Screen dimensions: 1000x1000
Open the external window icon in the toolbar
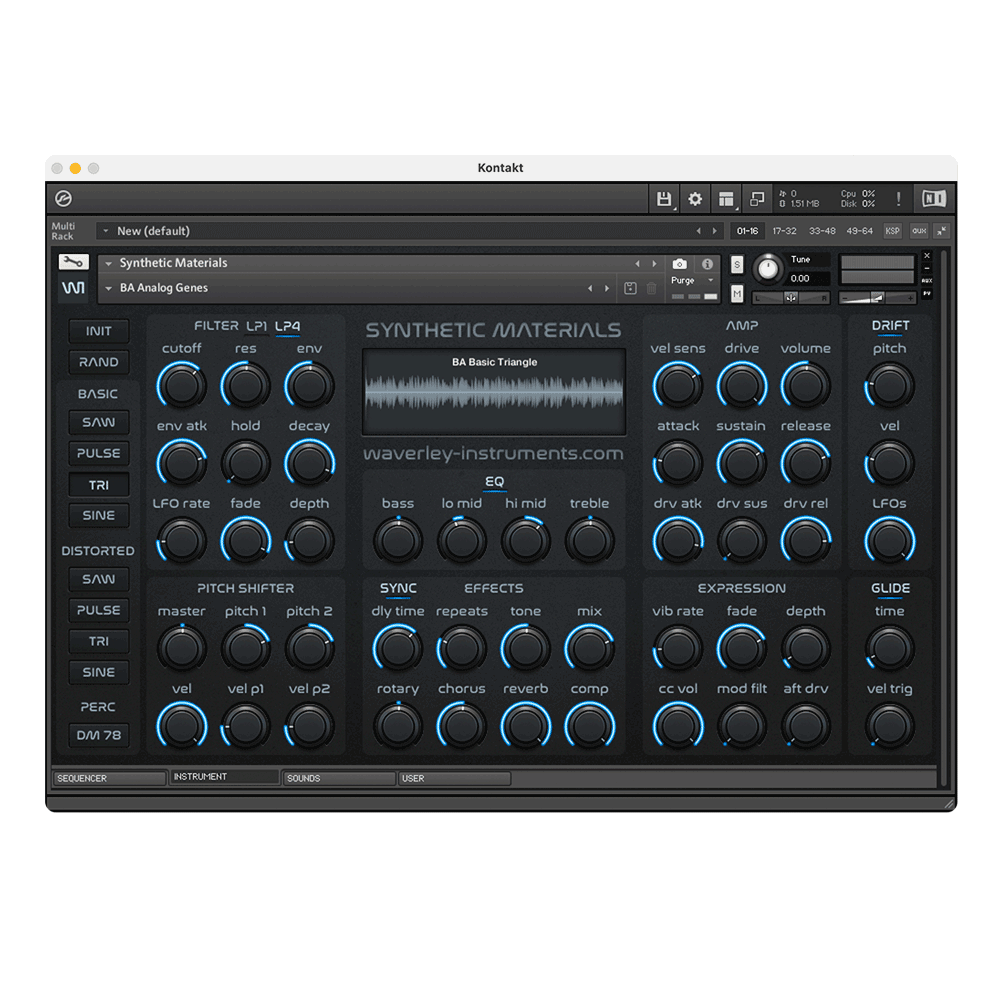(756, 198)
